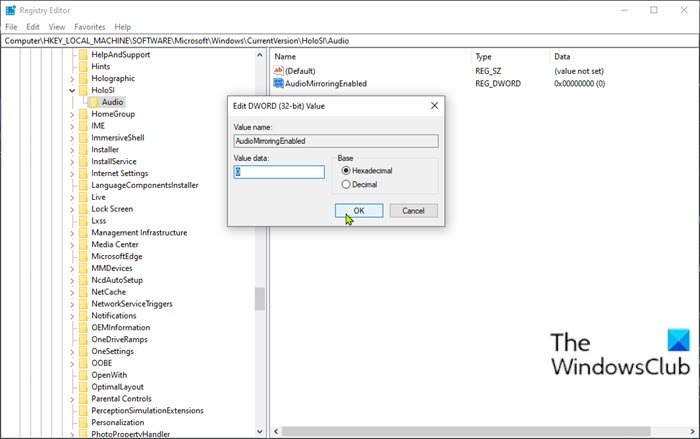Click into the Value data field
700x439 pixels.
pyautogui.click(x=279, y=172)
